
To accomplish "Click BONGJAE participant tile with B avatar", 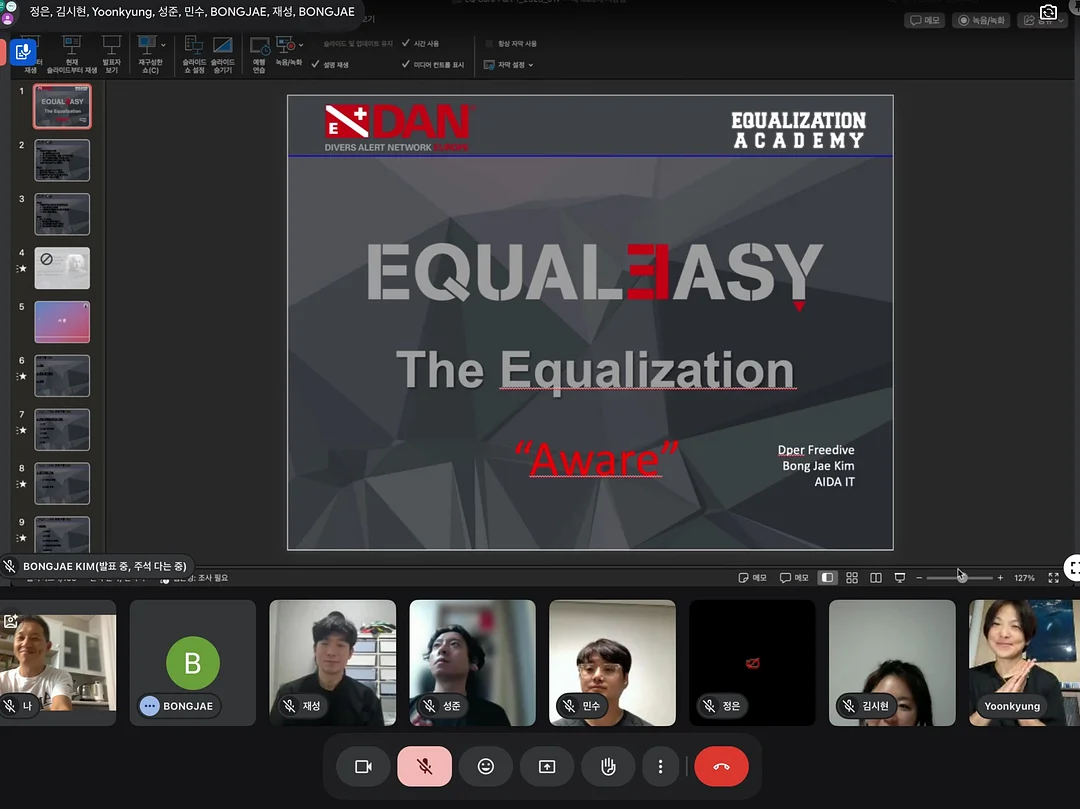I will pos(193,662).
